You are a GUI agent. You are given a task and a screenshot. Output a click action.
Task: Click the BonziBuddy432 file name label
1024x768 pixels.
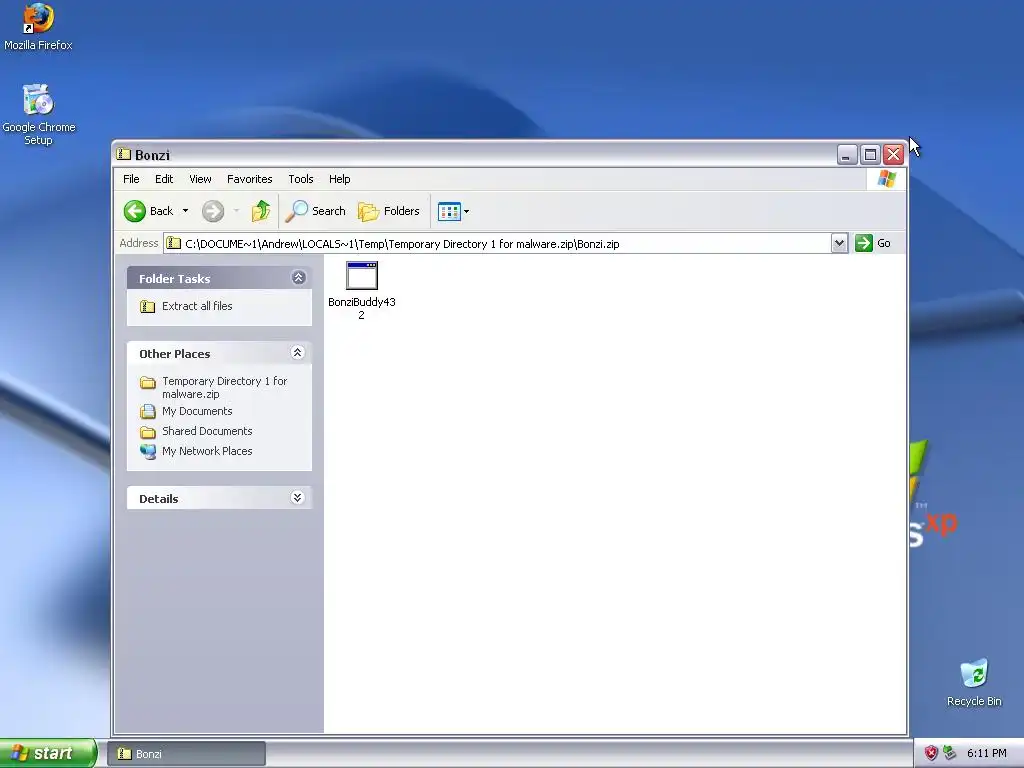click(x=362, y=308)
